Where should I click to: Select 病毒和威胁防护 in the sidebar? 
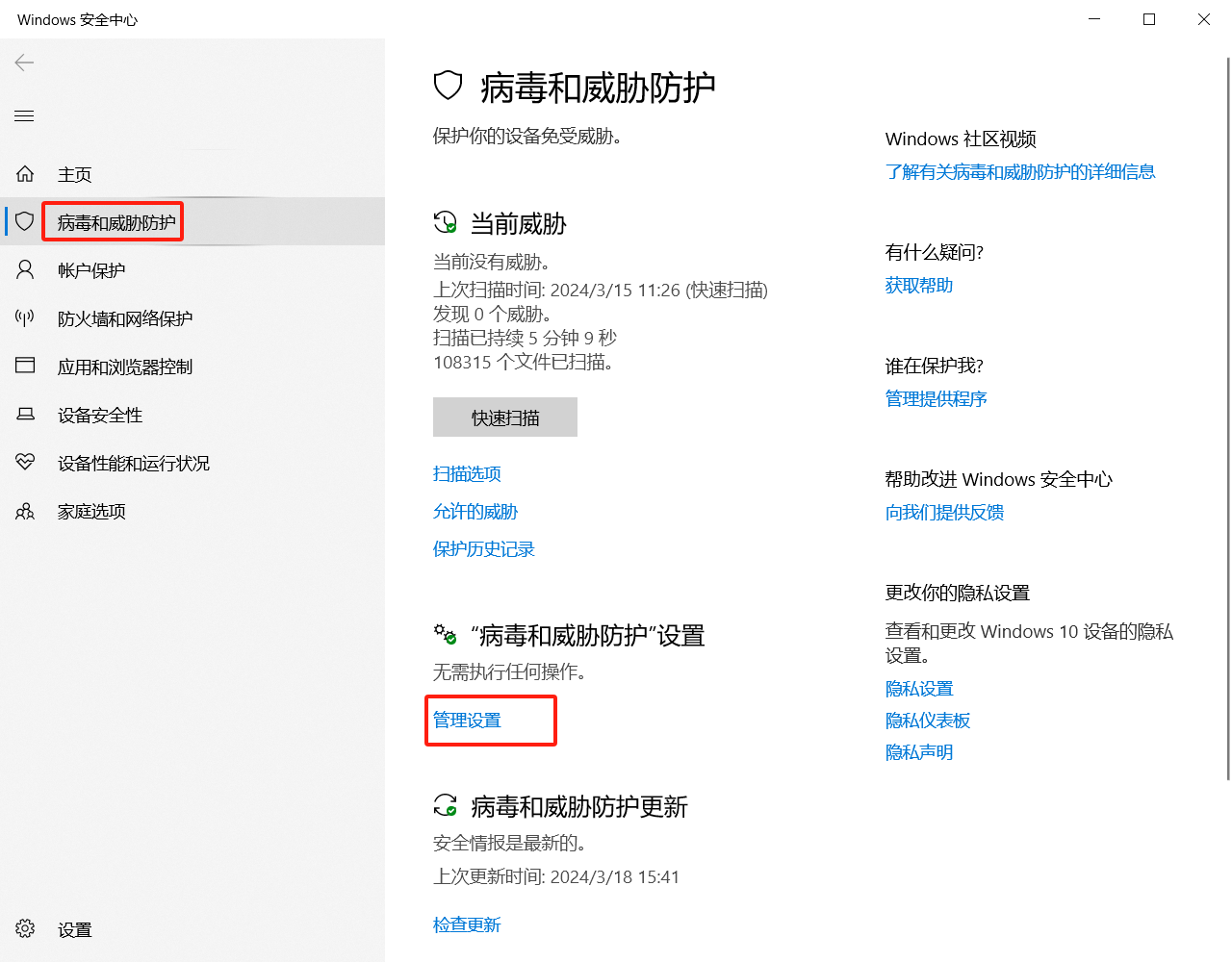pyautogui.click(x=192, y=222)
